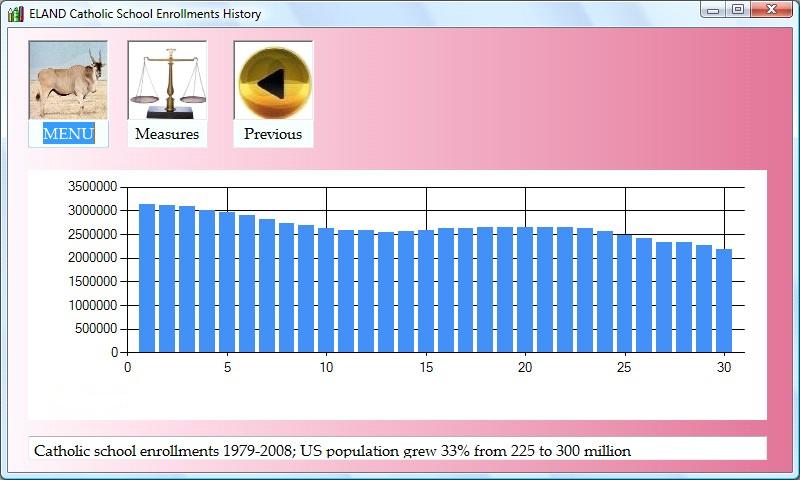Open the Measures label
This screenshot has height=480, width=800.
[x=167, y=134]
